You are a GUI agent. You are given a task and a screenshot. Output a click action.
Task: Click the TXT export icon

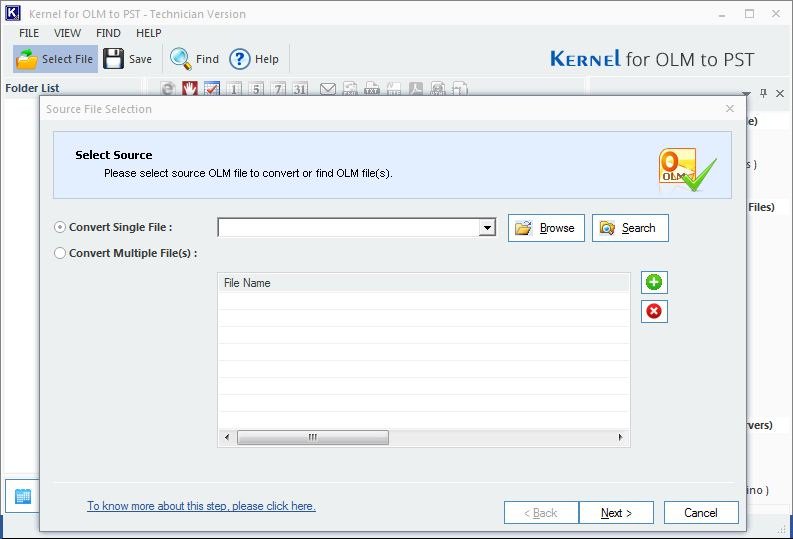[x=372, y=89]
